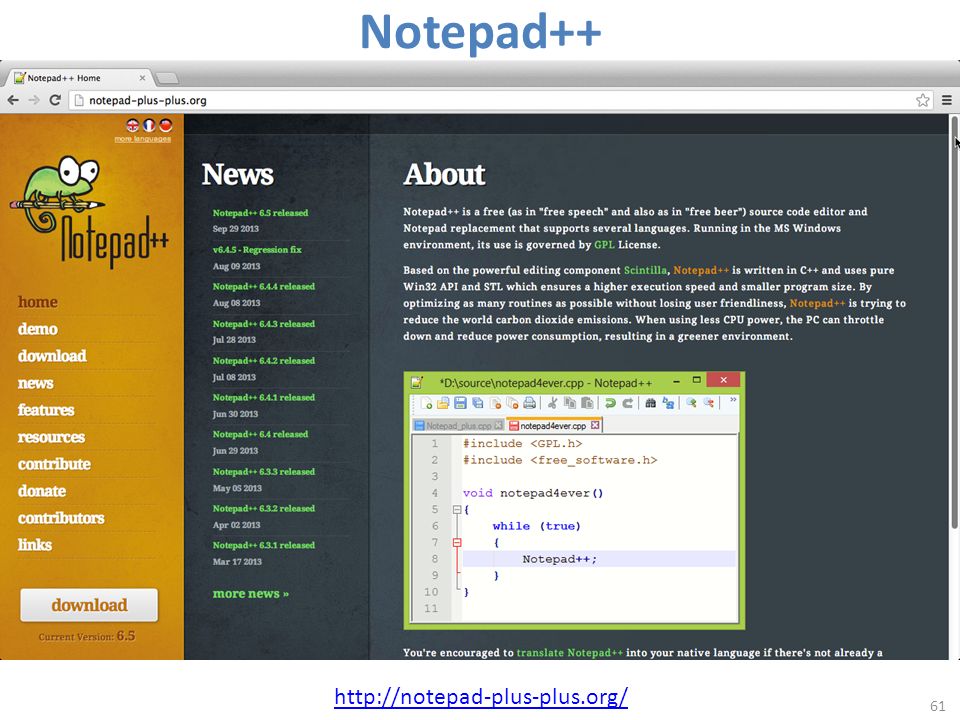The height and width of the screenshot is (720, 960).
Task: Click the Save All icon in toolbar
Action: 478,403
